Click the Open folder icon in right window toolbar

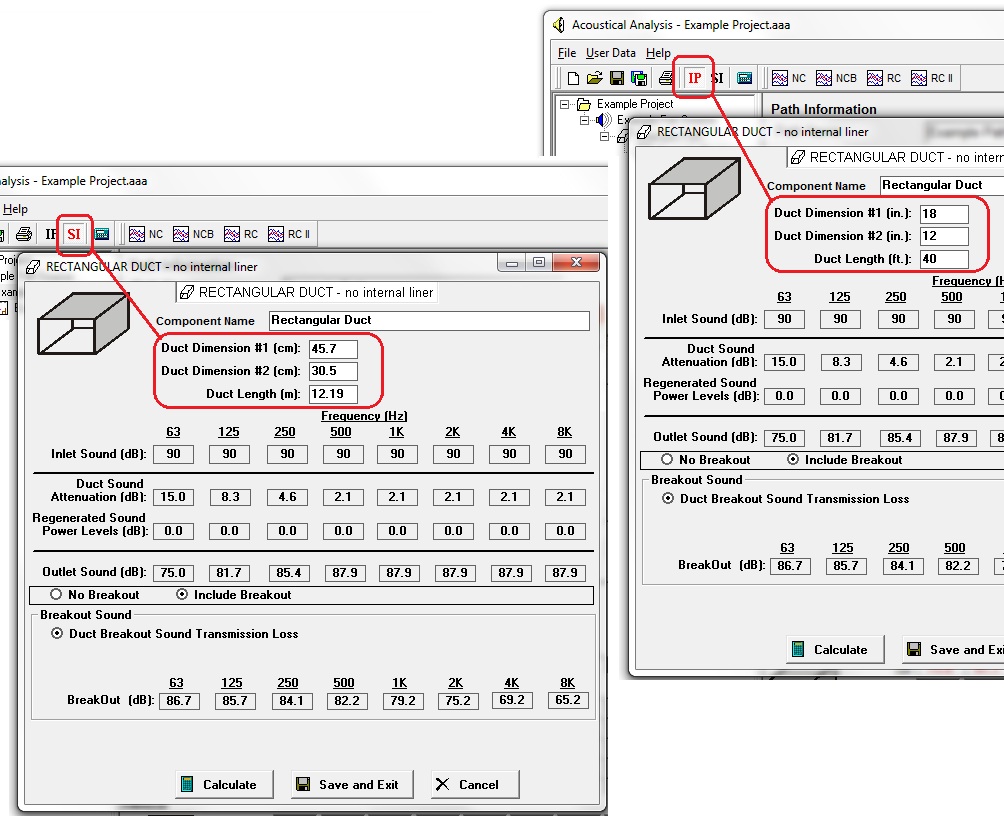point(595,78)
